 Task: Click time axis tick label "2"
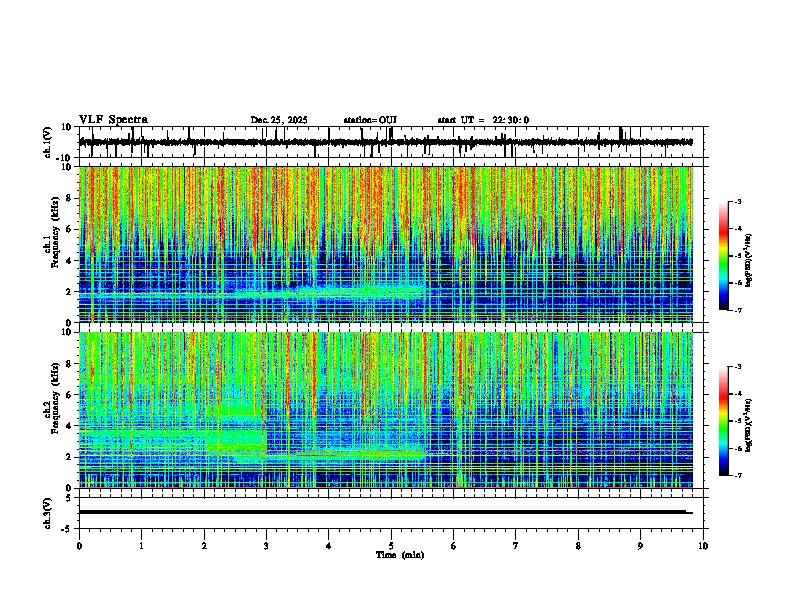[204, 546]
